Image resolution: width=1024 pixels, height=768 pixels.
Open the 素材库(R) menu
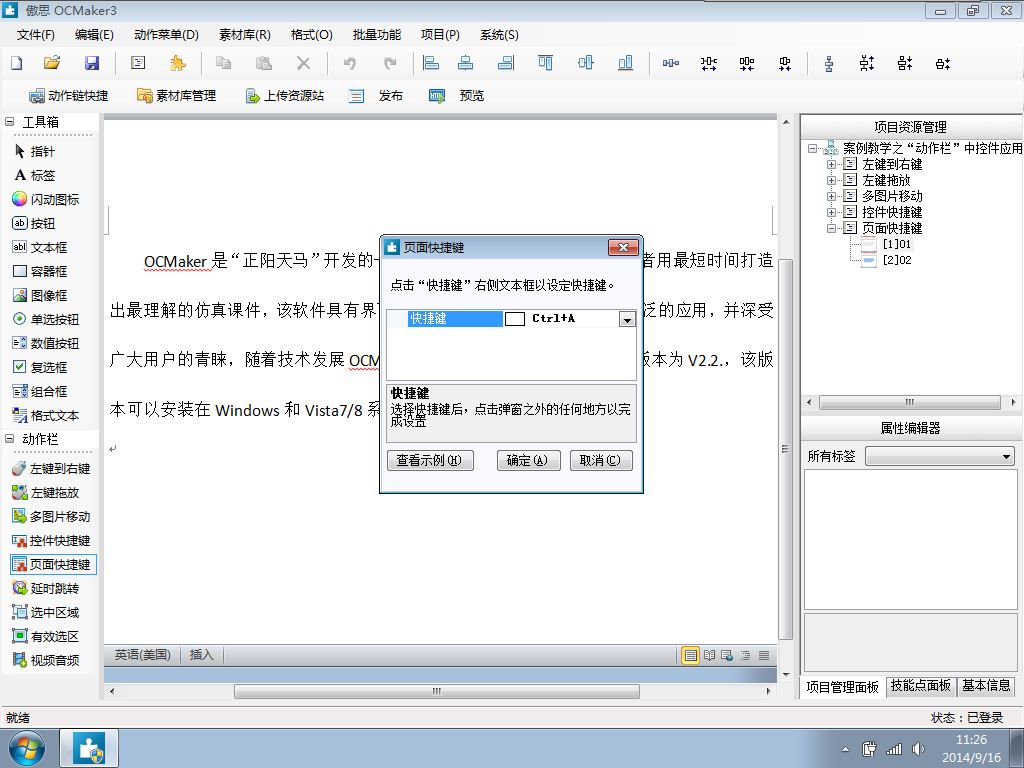pos(245,35)
